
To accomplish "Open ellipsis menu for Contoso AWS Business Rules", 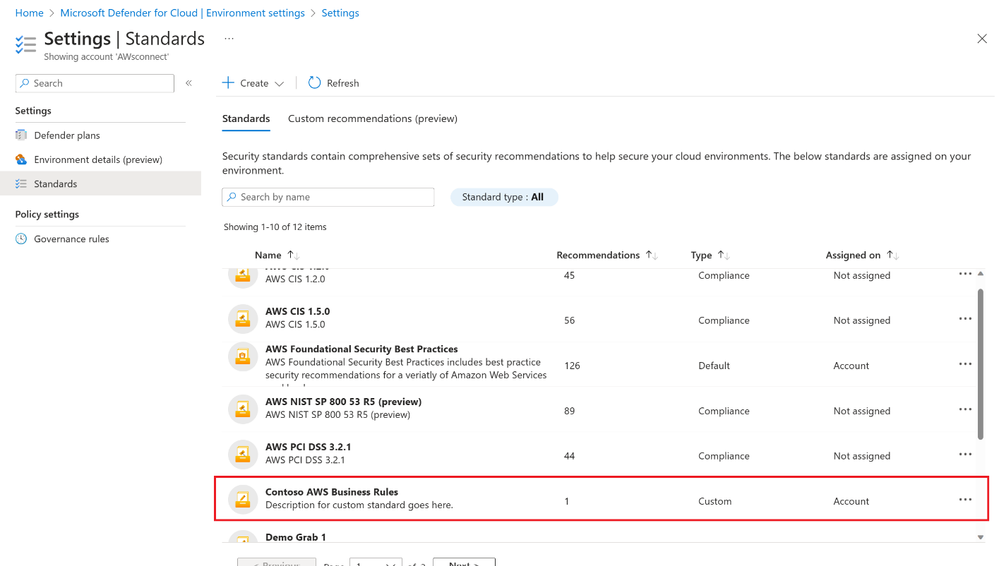I will point(965,500).
